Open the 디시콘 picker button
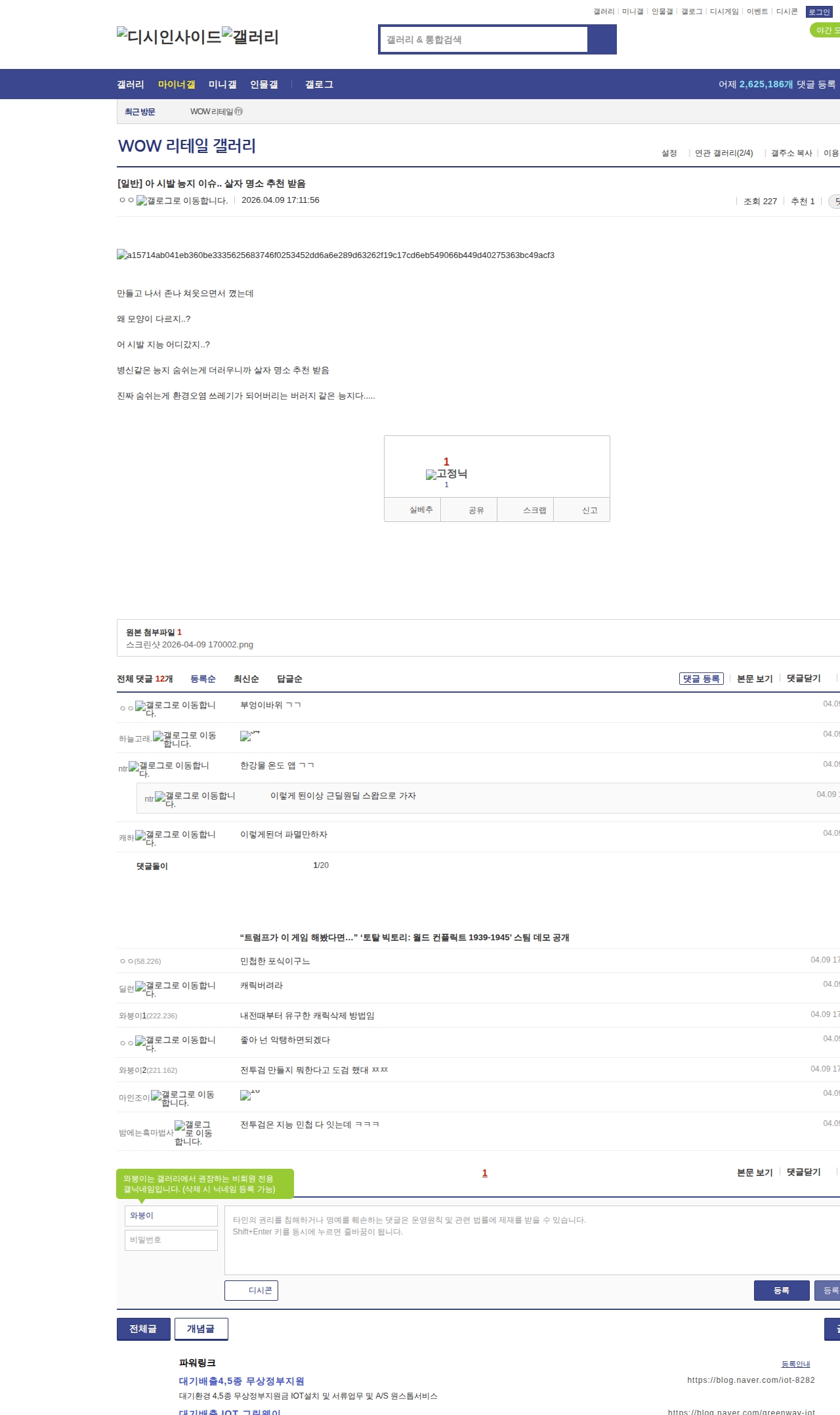The width and height of the screenshot is (840, 1415). pyautogui.click(x=251, y=1290)
